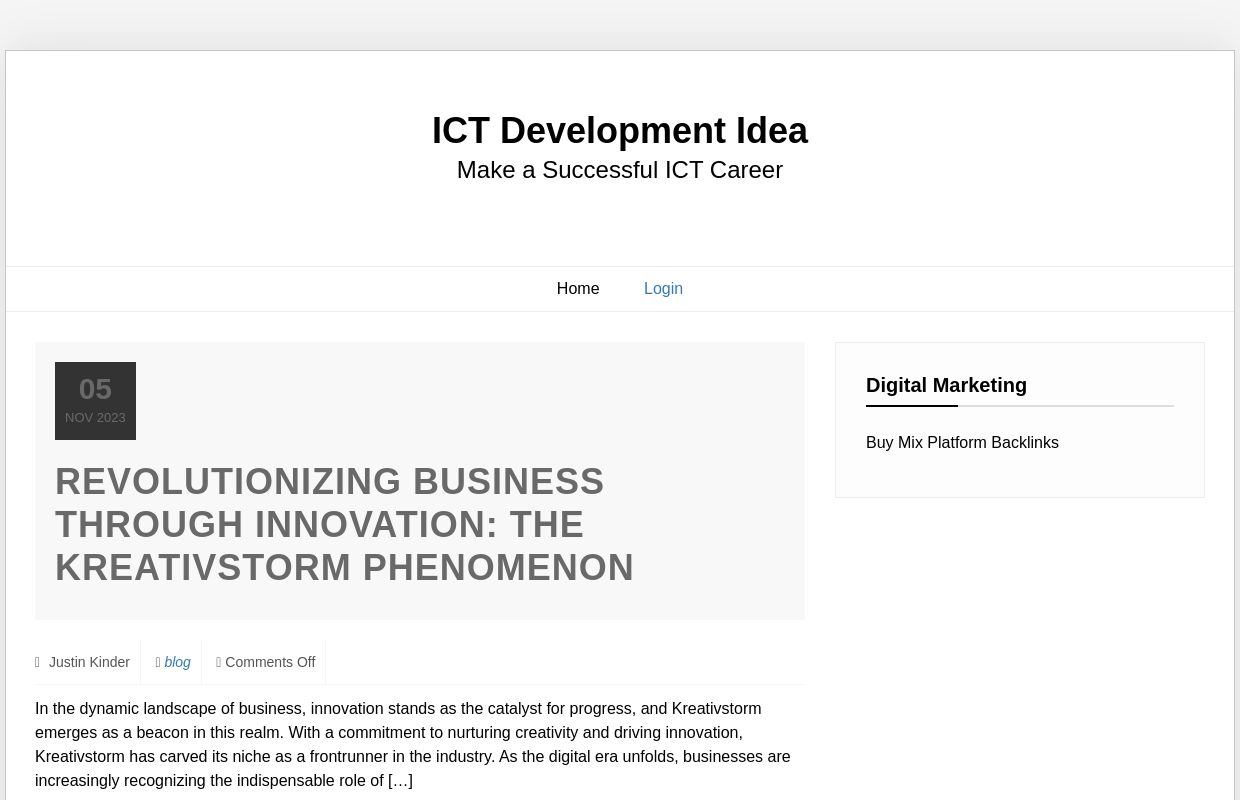1240x800 pixels.
Task: Click the comments icon before Comments Off
Action: click(x=219, y=662)
